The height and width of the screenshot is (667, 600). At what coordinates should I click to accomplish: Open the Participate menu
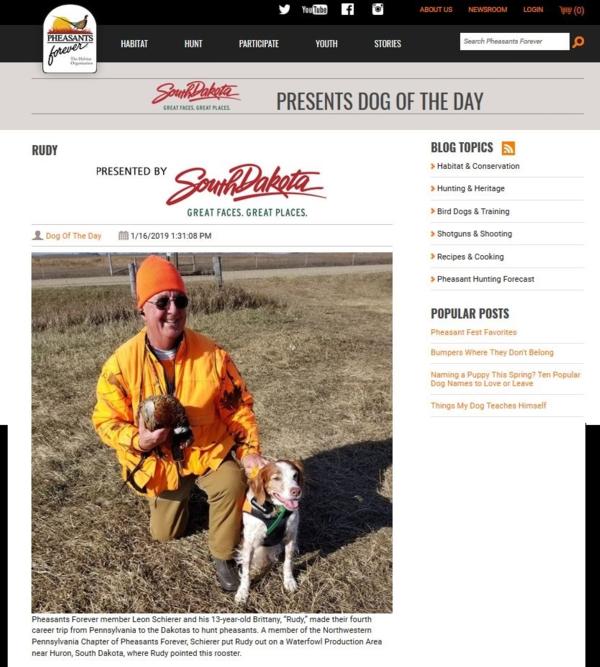(x=259, y=44)
